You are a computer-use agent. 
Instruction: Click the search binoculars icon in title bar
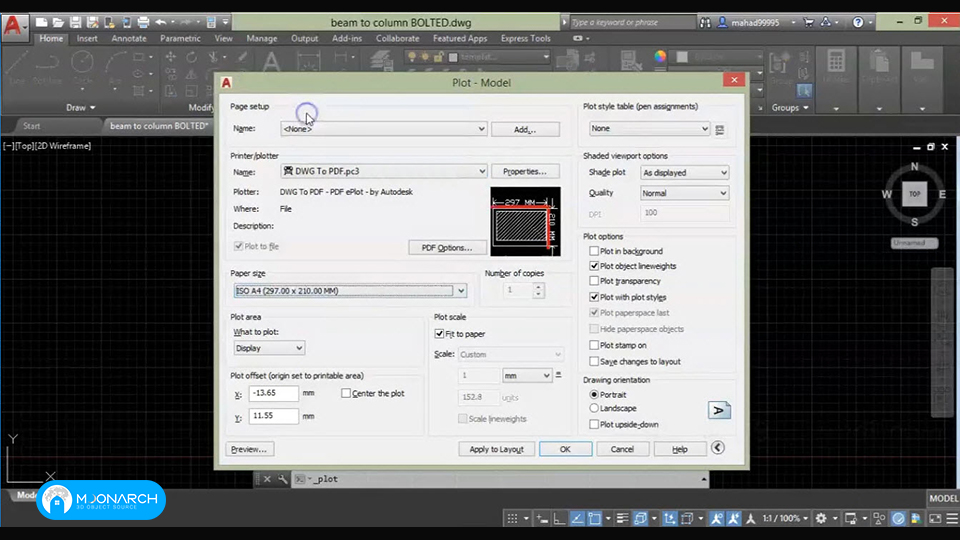click(x=705, y=23)
